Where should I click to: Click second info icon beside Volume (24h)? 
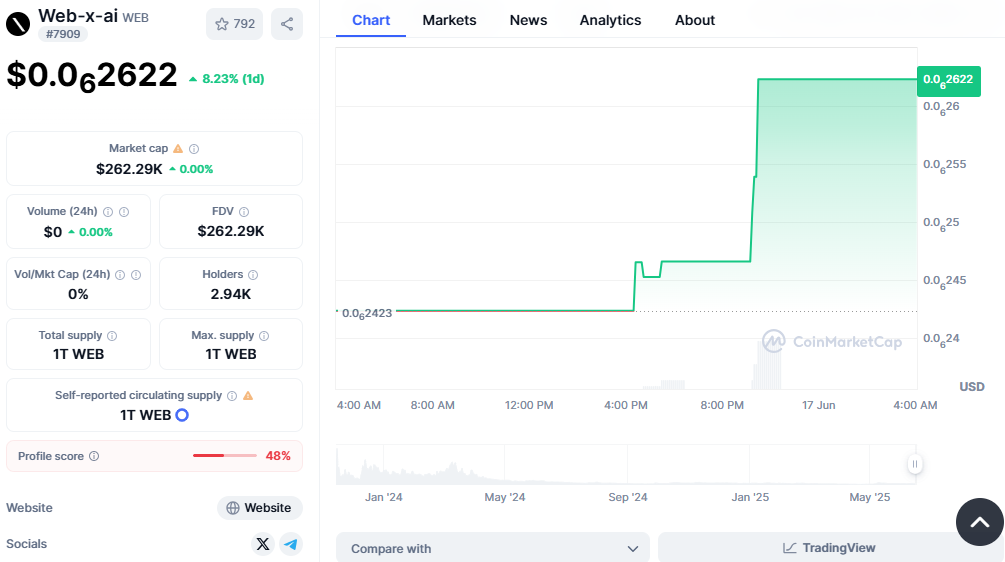[x=124, y=211]
